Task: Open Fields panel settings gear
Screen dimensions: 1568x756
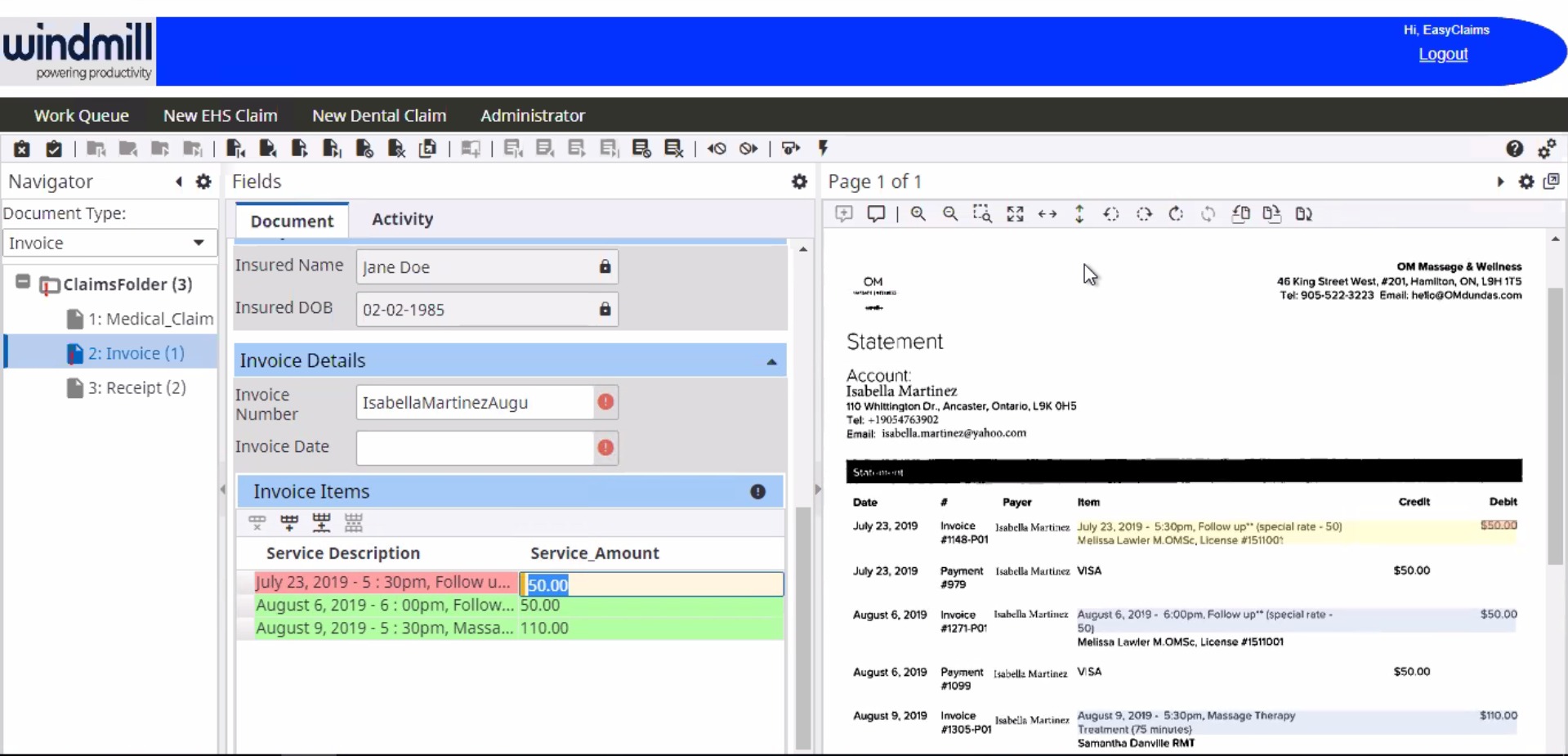Action: 799,181
